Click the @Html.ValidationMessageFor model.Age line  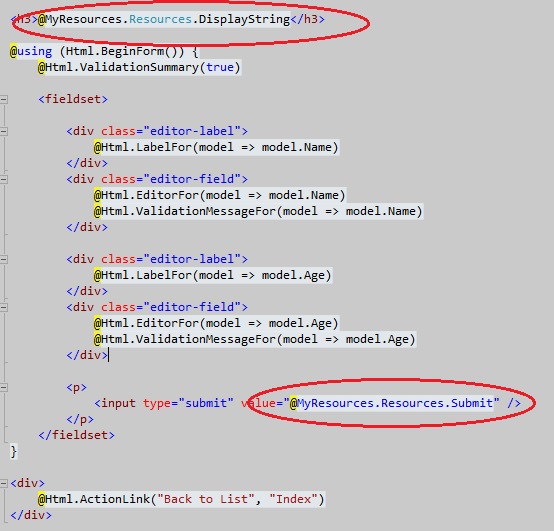(x=255, y=339)
